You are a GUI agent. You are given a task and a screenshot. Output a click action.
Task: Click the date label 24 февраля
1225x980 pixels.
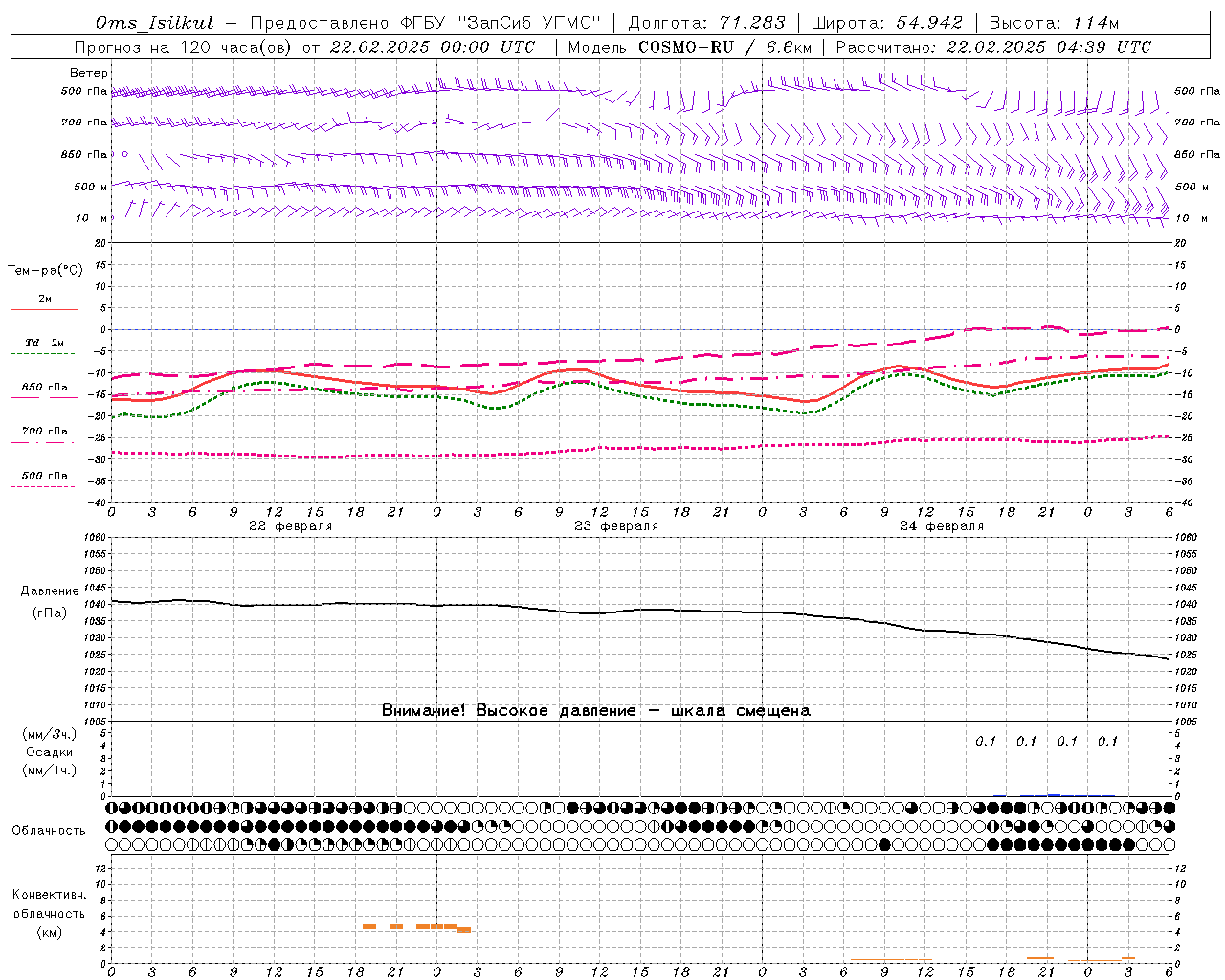point(942,526)
